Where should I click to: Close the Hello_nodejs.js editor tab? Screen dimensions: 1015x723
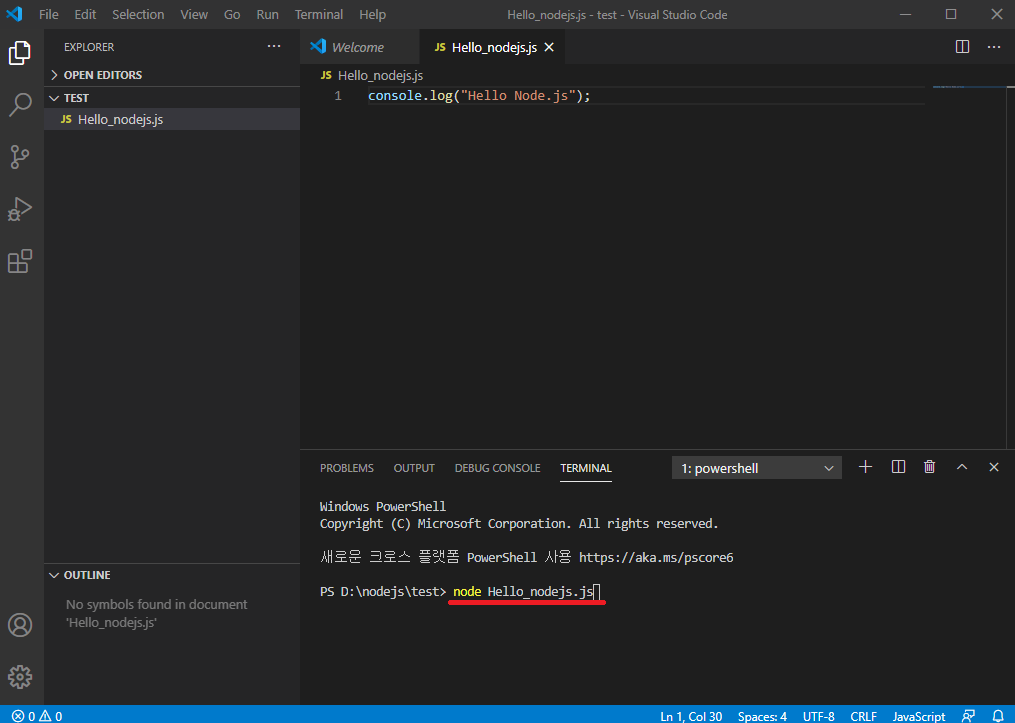coord(549,47)
